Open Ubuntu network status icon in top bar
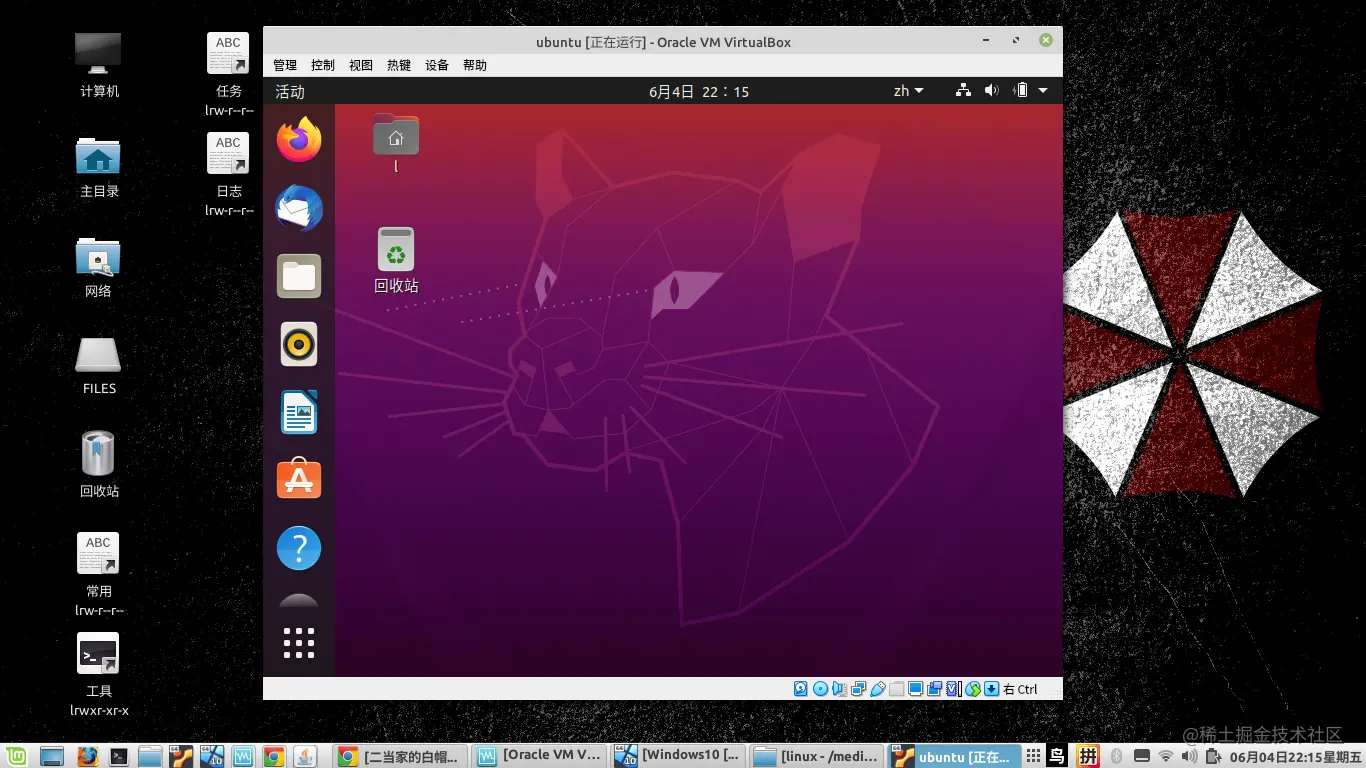Viewport: 1366px width, 768px height. click(963, 91)
